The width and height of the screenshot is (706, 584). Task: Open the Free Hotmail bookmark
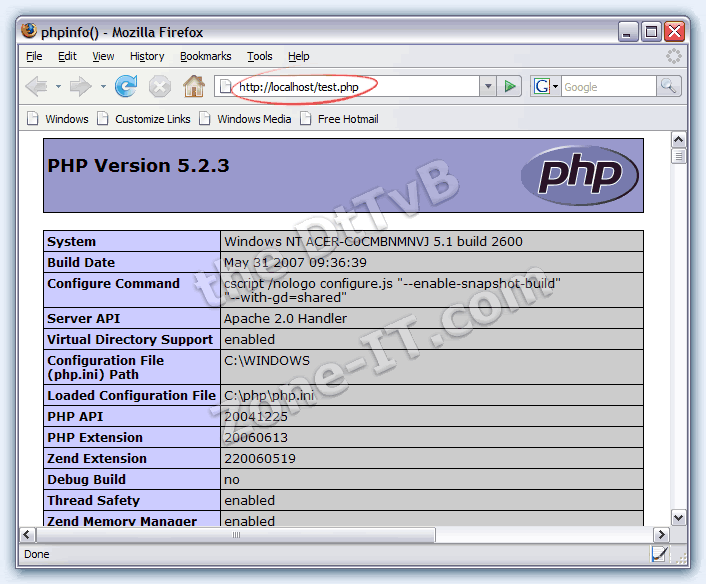click(339, 119)
